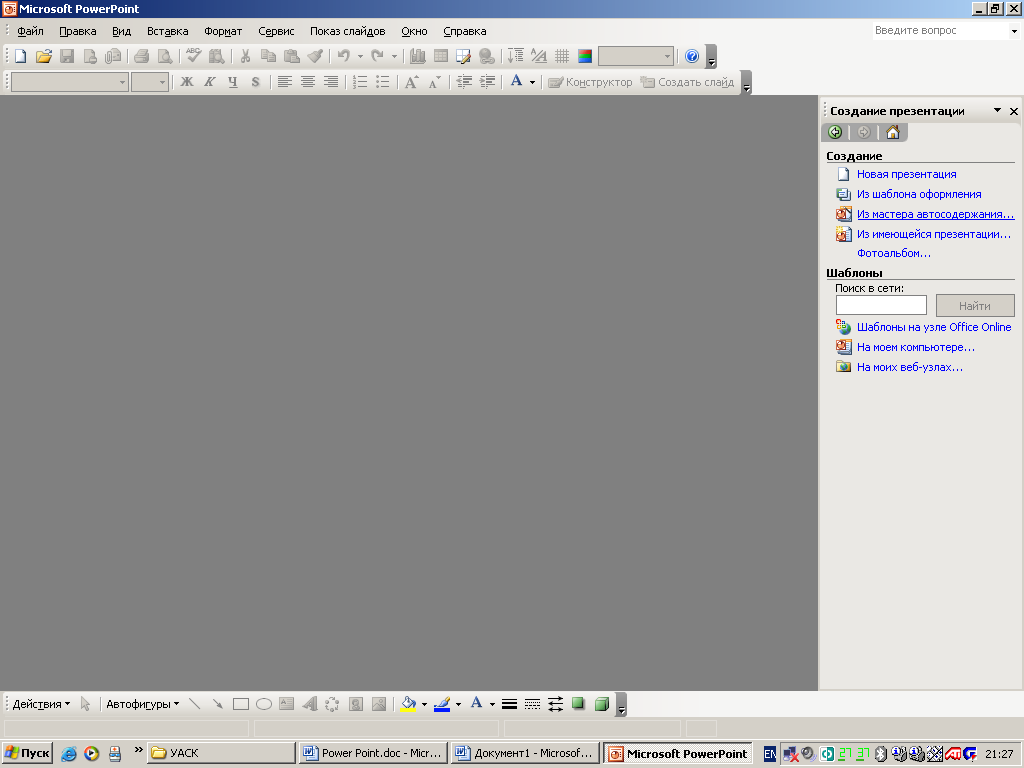Image resolution: width=1024 pixels, height=768 pixels.
Task: Open Шаблоны на узле Office Online link
Action: click(x=934, y=327)
